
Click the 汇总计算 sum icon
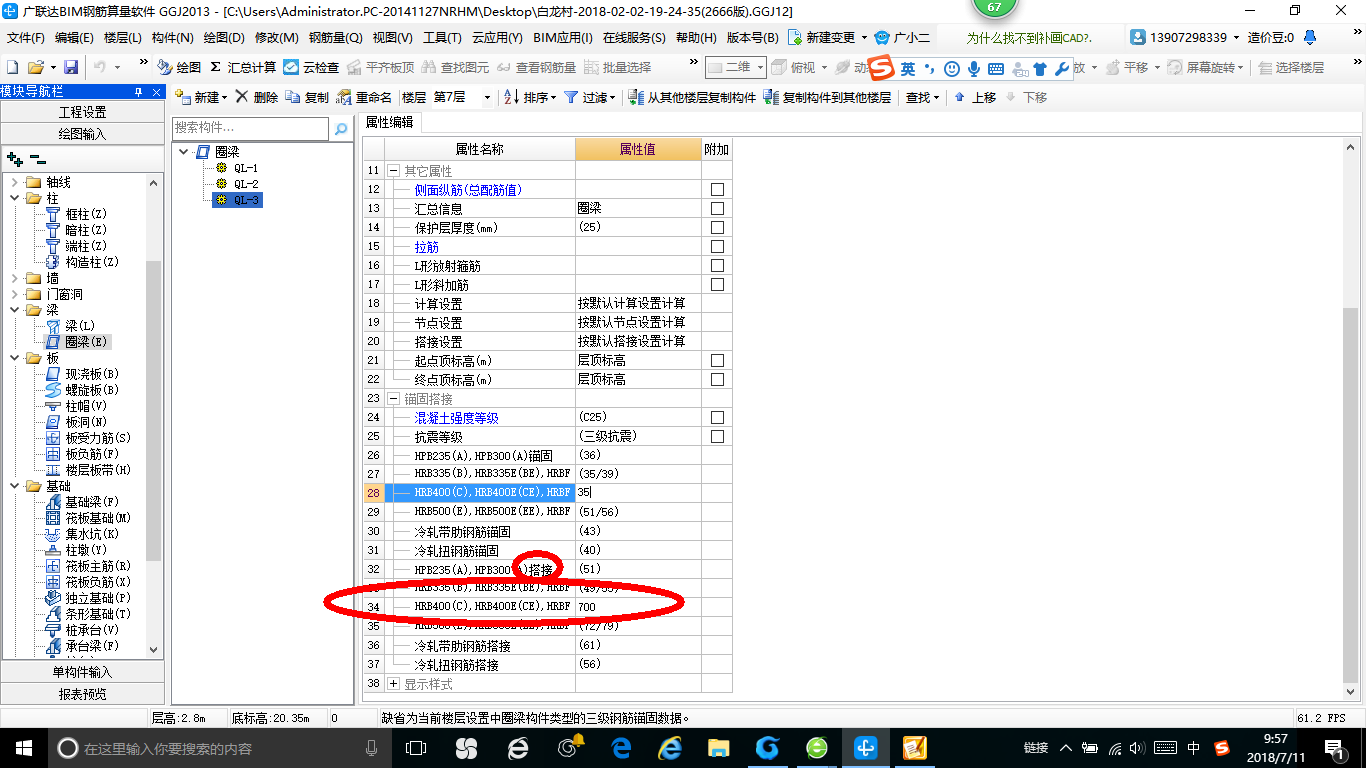coord(215,67)
